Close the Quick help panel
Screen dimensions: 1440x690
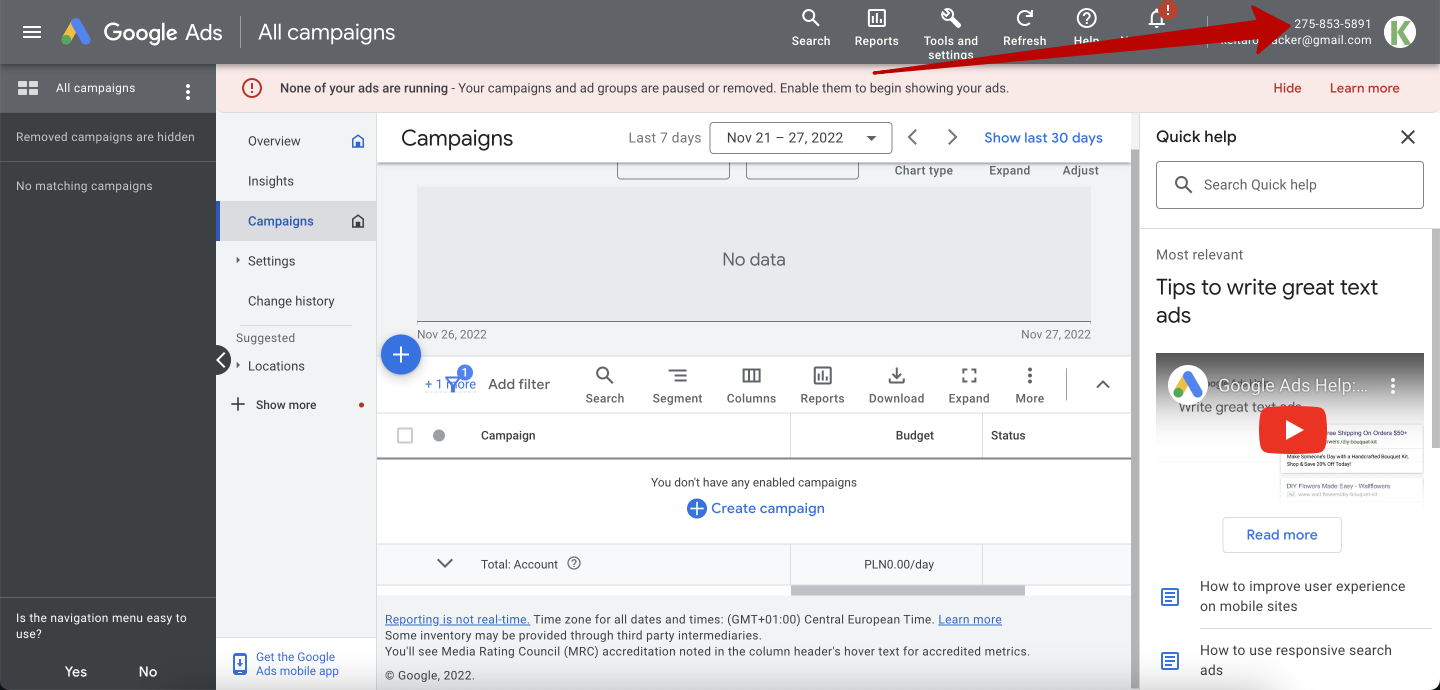click(x=1408, y=137)
